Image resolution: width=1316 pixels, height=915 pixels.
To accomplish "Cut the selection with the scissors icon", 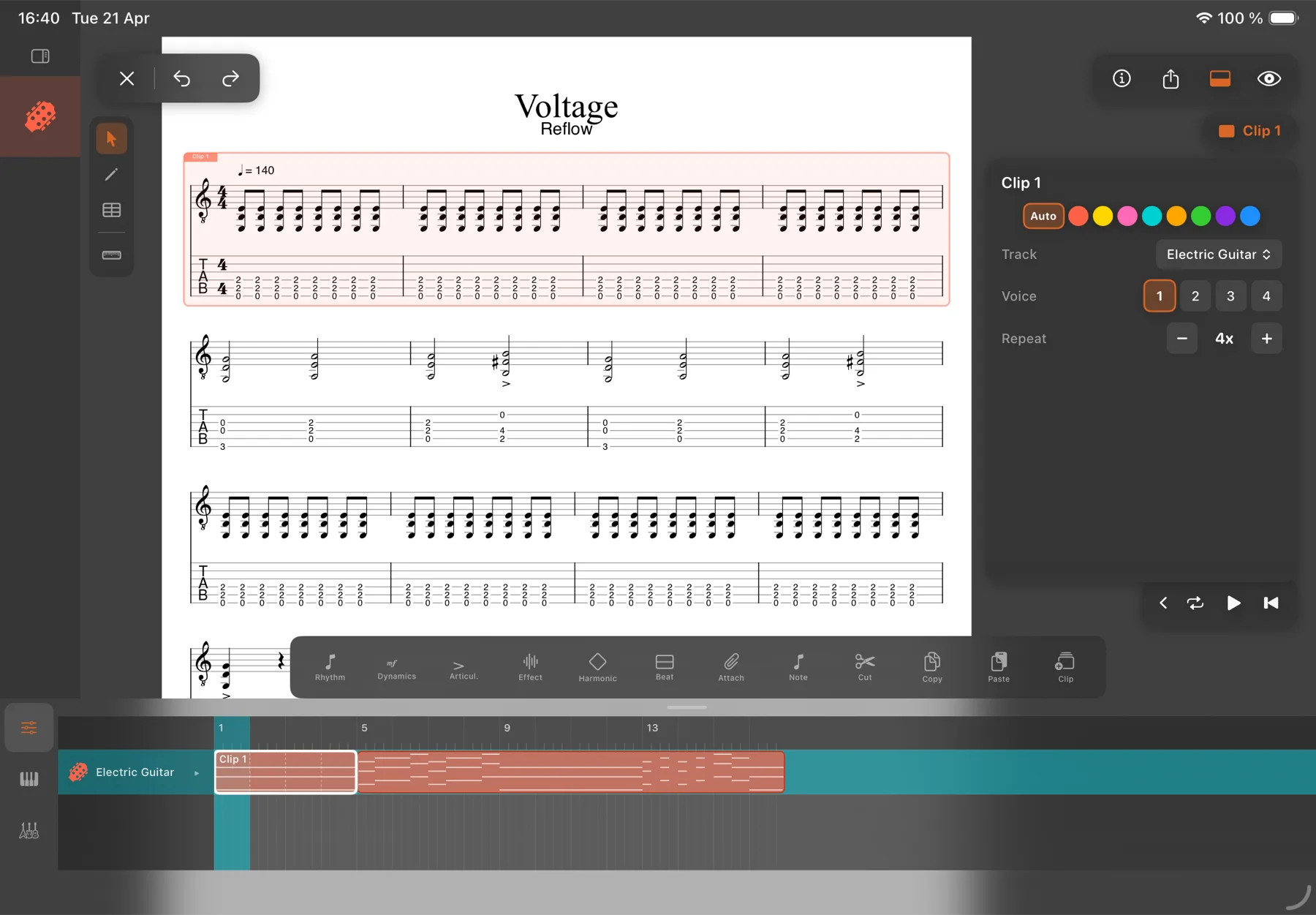I will tap(865, 668).
